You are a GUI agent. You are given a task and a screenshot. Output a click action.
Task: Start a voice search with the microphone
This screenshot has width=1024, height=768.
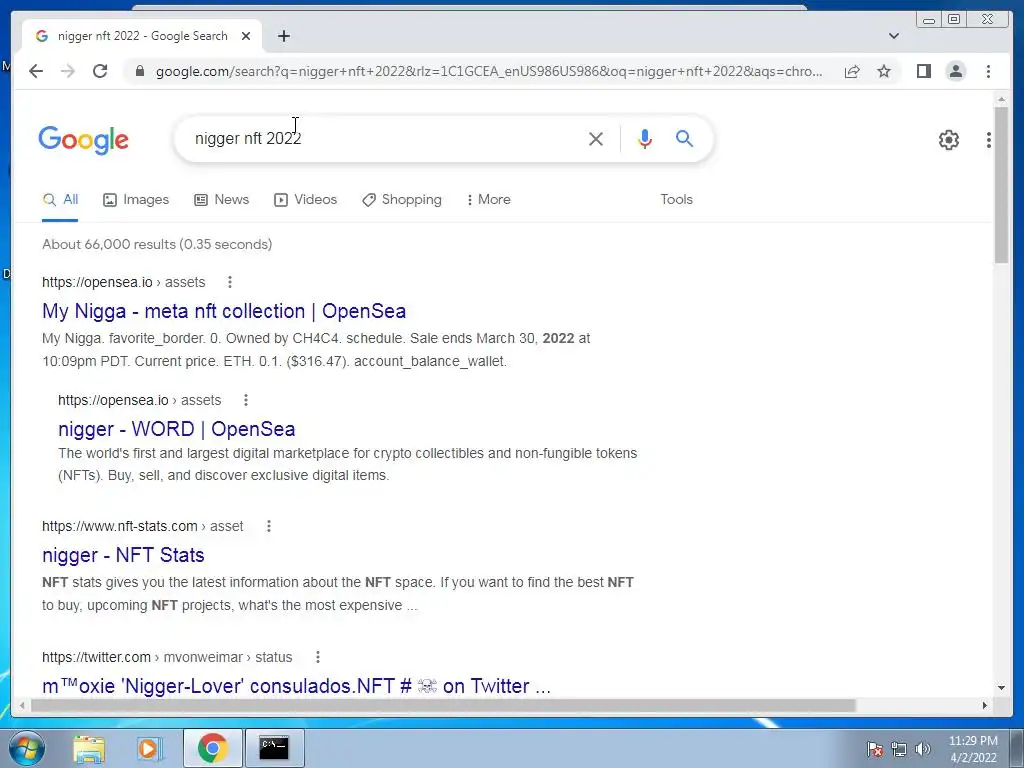point(645,138)
